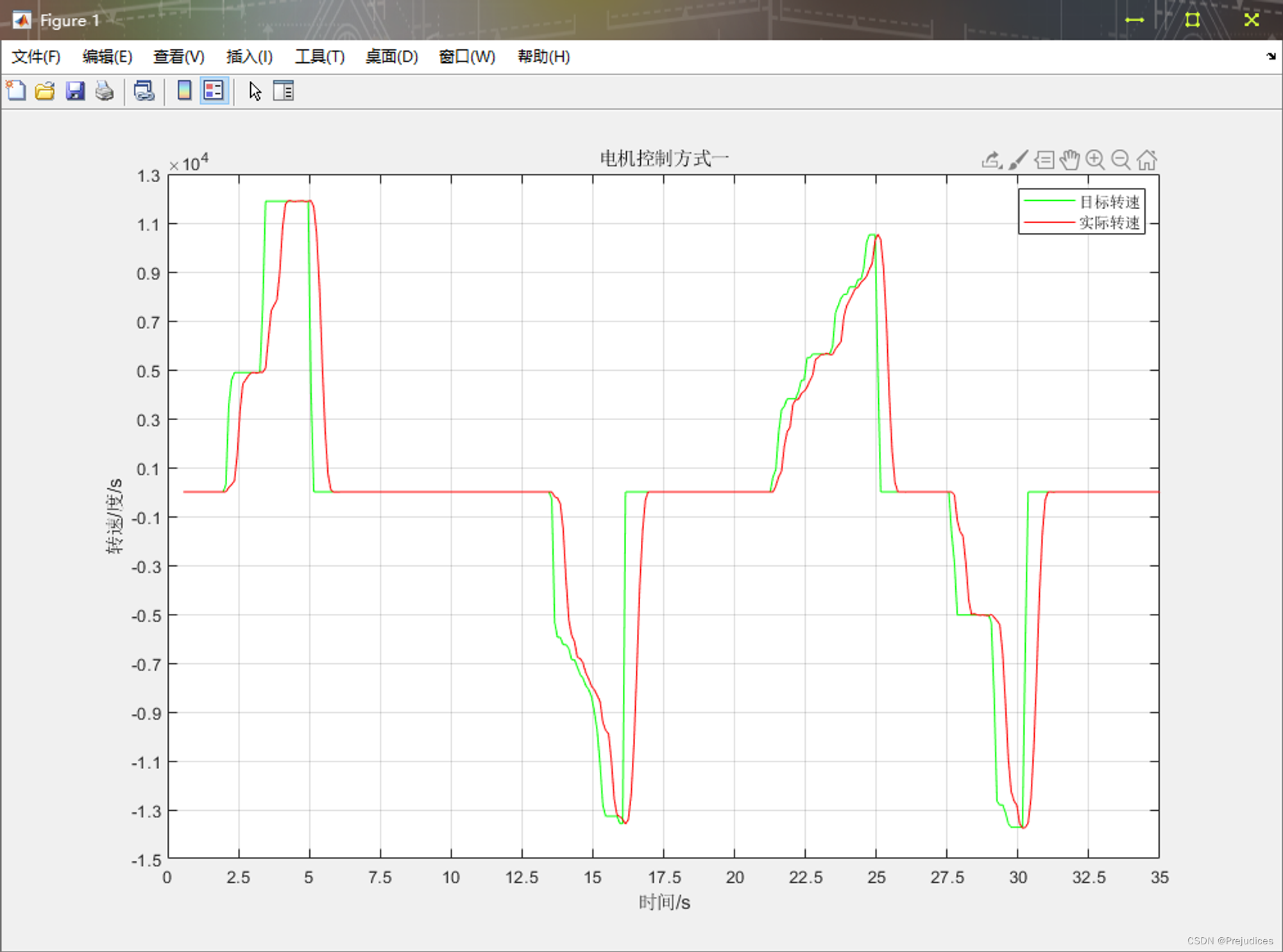
Task: Open the 窗口(W) menu
Action: click(x=467, y=57)
